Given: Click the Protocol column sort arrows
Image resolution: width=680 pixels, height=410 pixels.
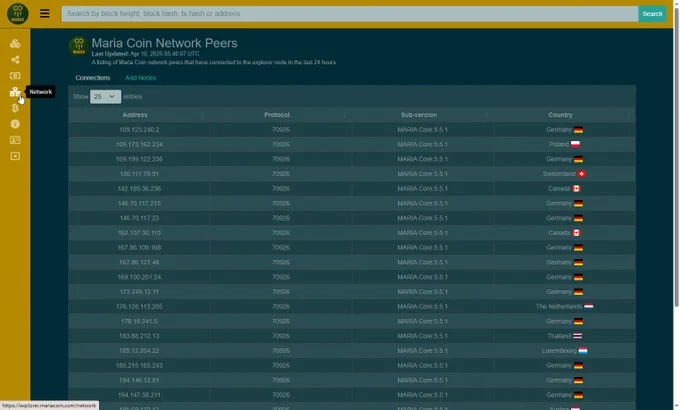Looking at the screenshot, I should pyautogui.click(x=345, y=115).
